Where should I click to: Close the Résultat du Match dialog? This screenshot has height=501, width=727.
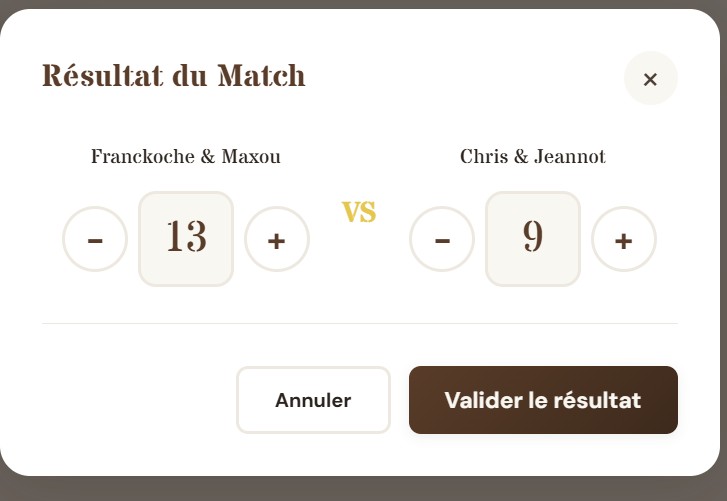650,78
